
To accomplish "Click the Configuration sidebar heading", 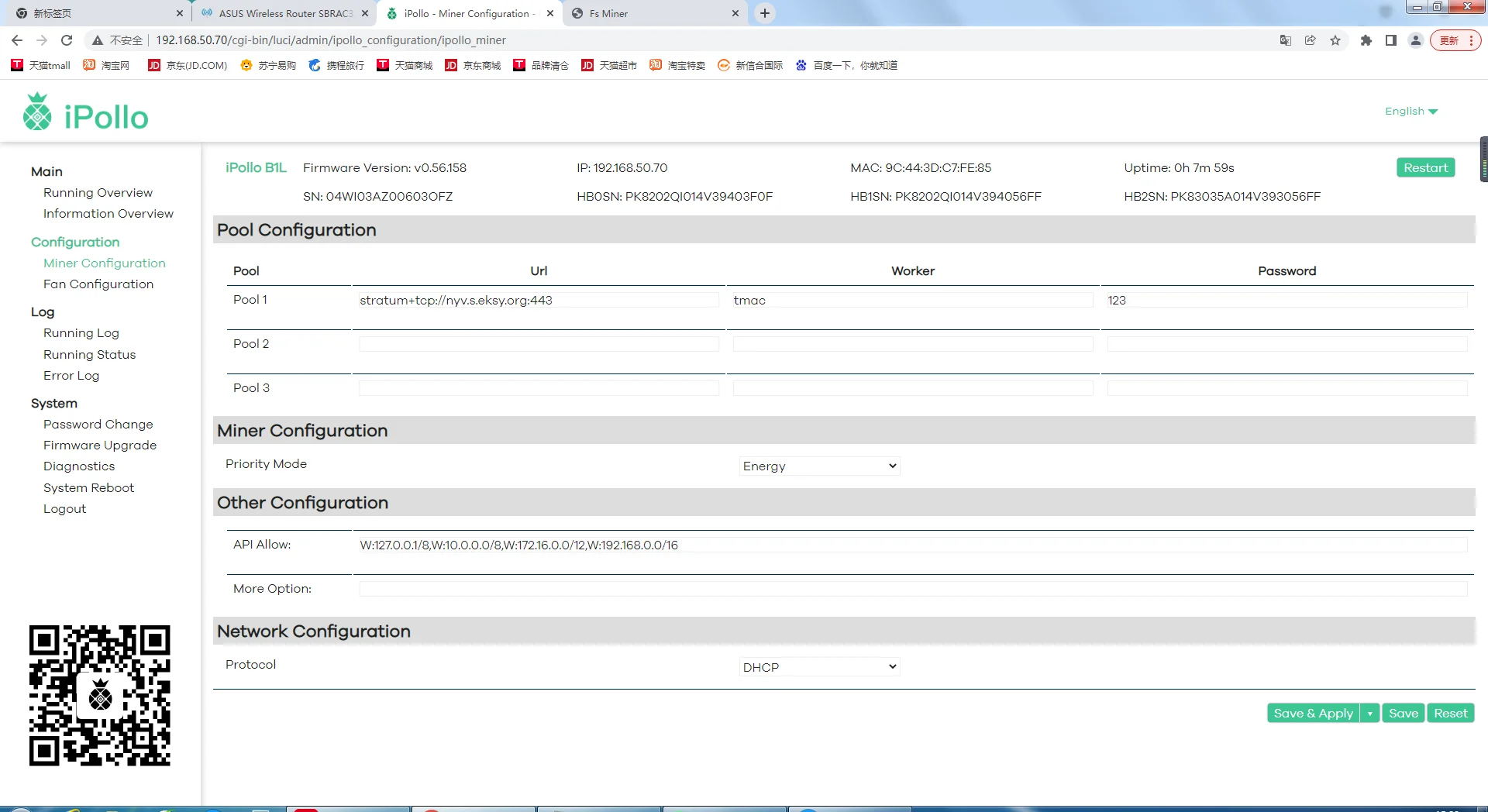I will pos(75,243).
